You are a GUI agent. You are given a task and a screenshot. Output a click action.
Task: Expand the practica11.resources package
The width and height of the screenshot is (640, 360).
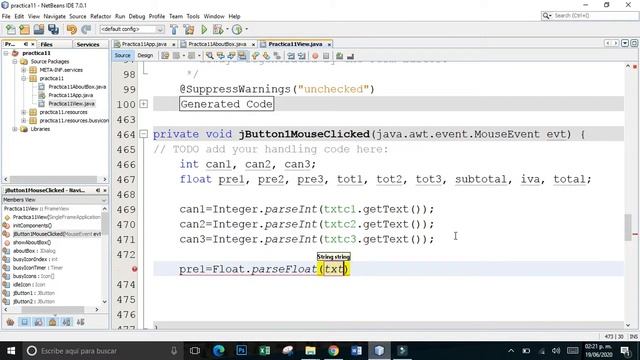(24, 112)
